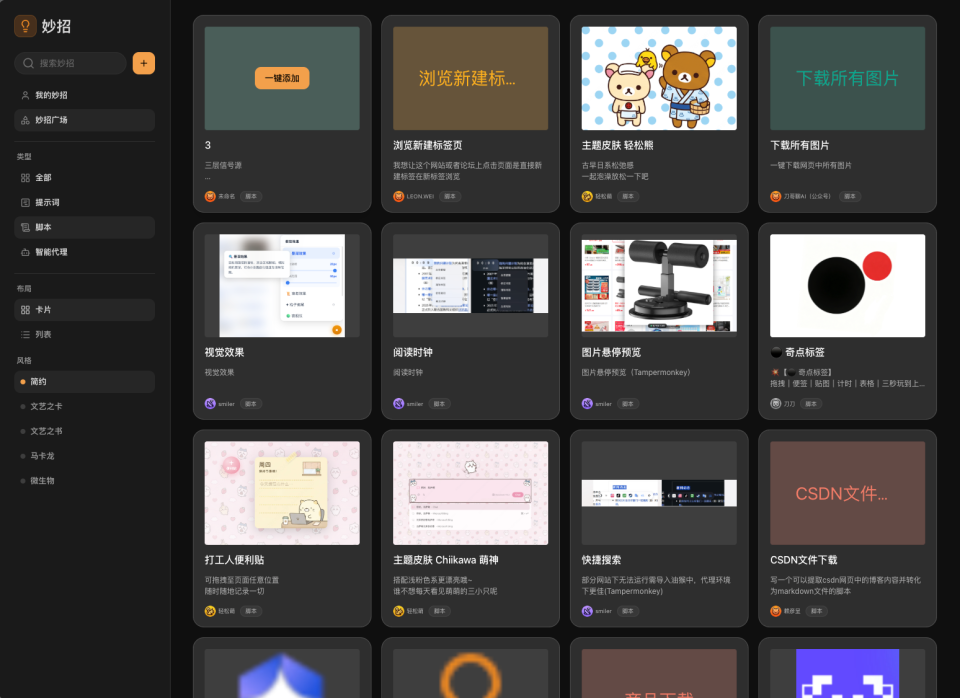The width and height of the screenshot is (960, 698).
Task: Click the smiler avatar on the 阅读时钟 card
Action: (x=399, y=403)
